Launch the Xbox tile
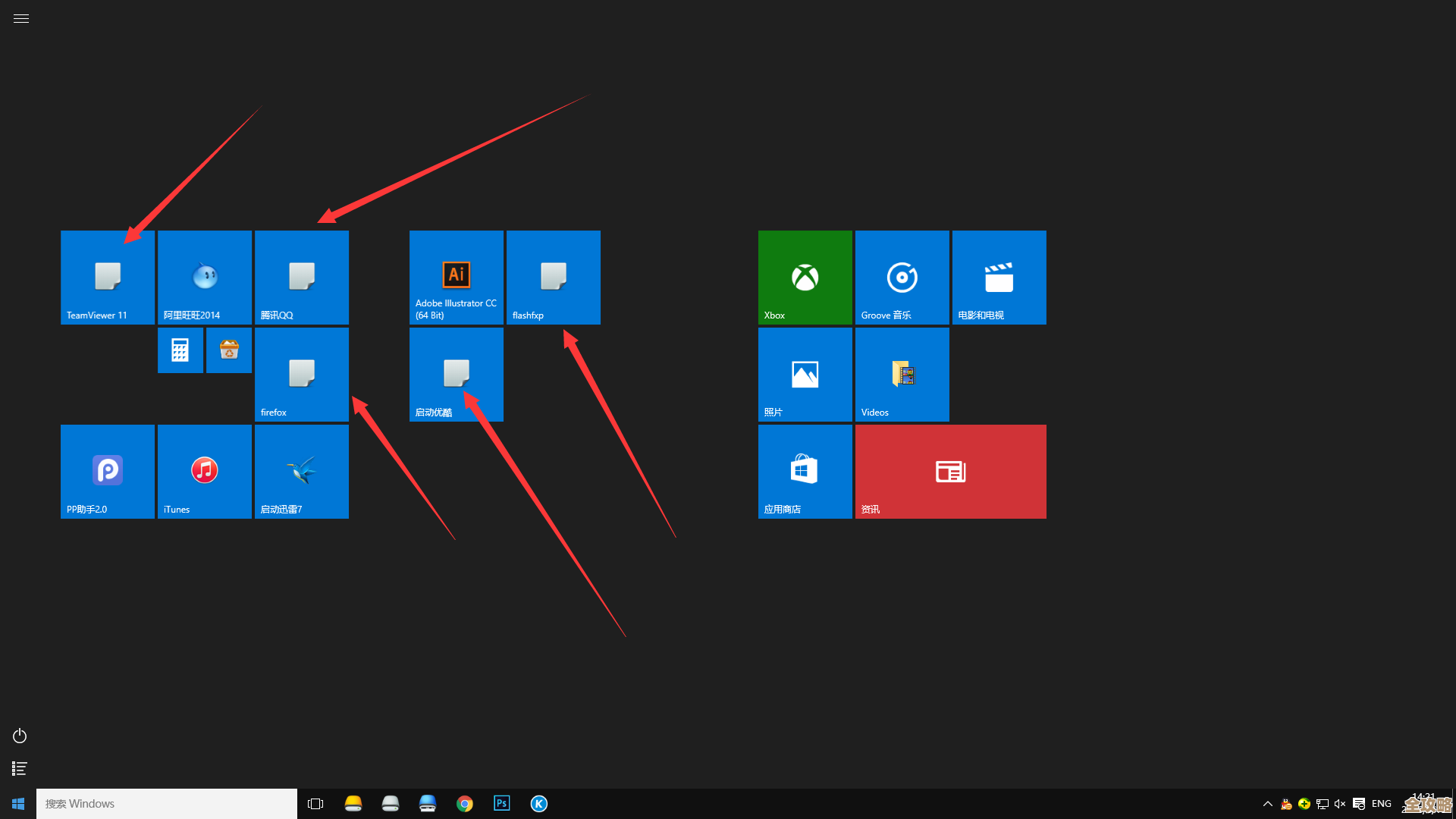Viewport: 1456px width, 819px height. point(805,278)
